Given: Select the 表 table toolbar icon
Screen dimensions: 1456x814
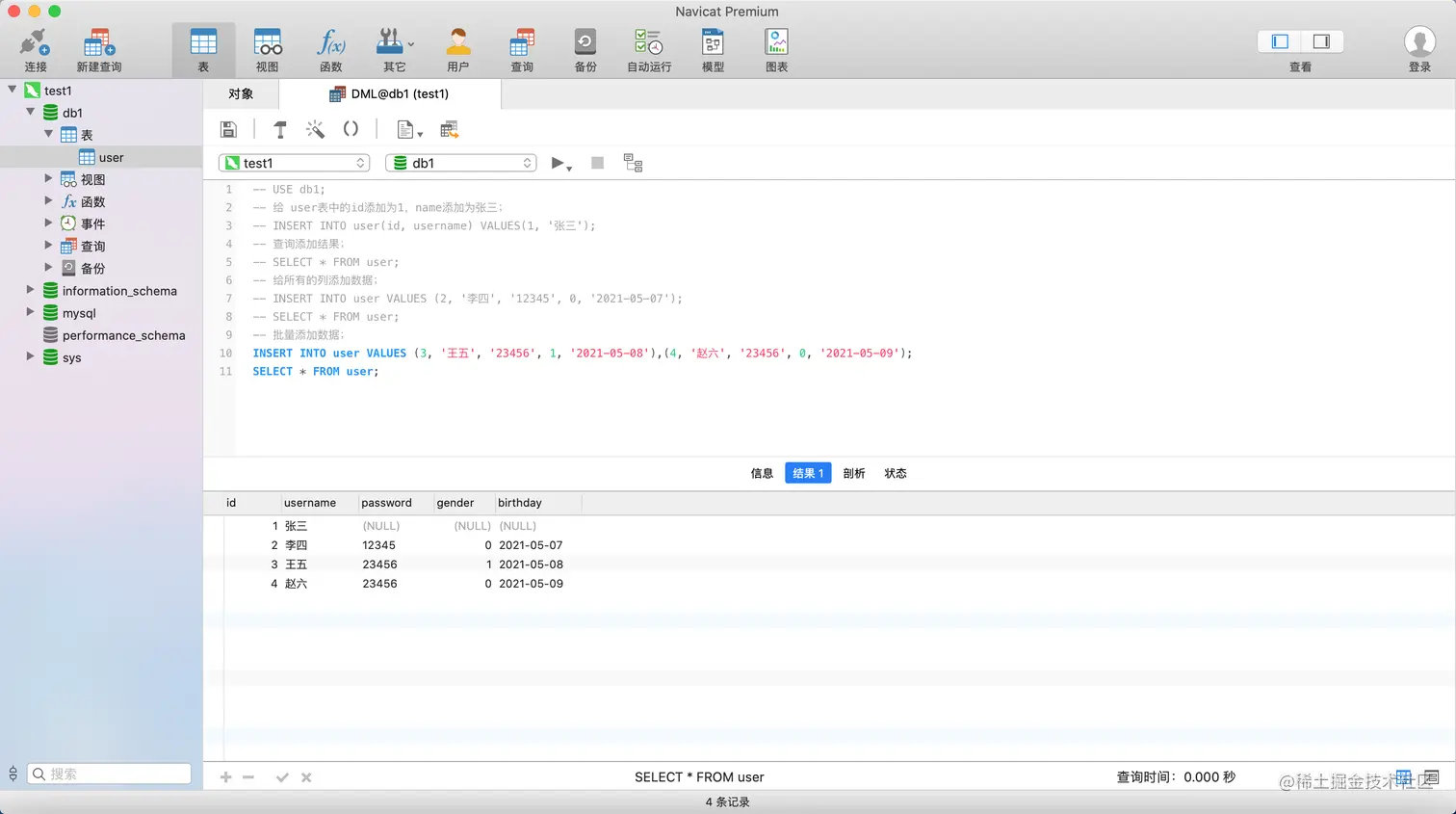Looking at the screenshot, I should pyautogui.click(x=203, y=50).
